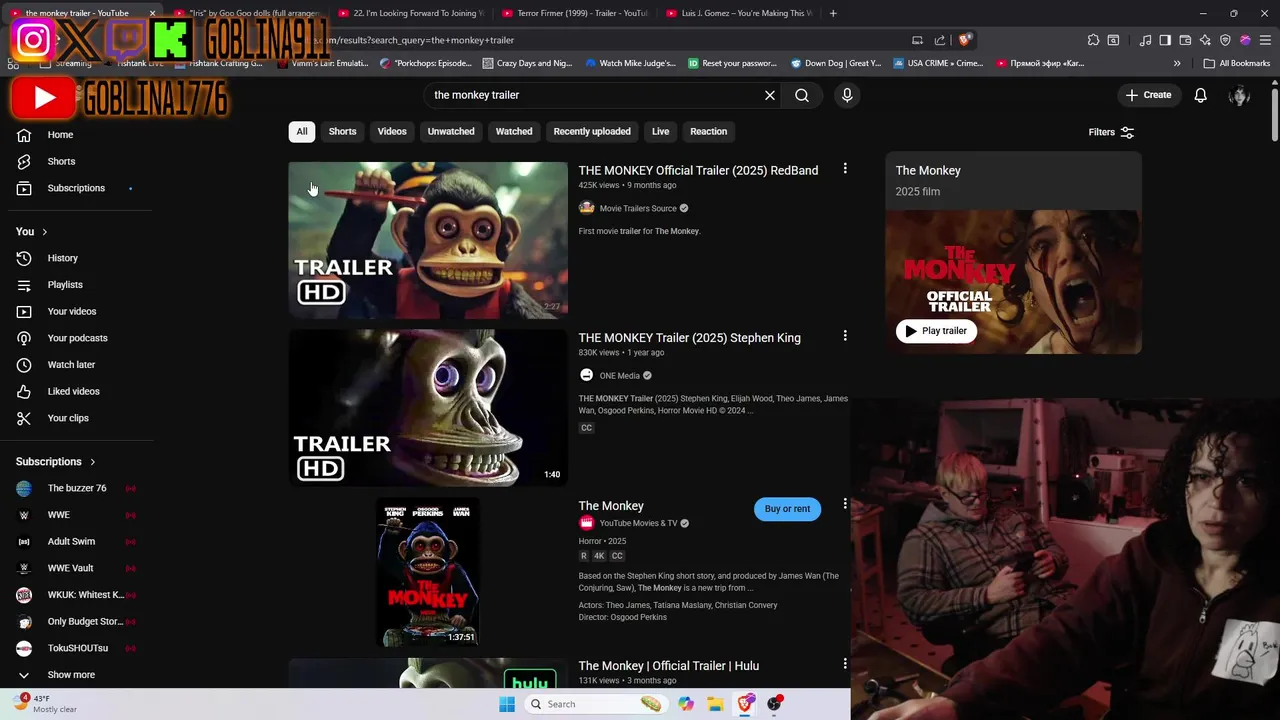The width and height of the screenshot is (1280, 720).
Task: Filter results by Reaction chip
Action: (x=708, y=131)
